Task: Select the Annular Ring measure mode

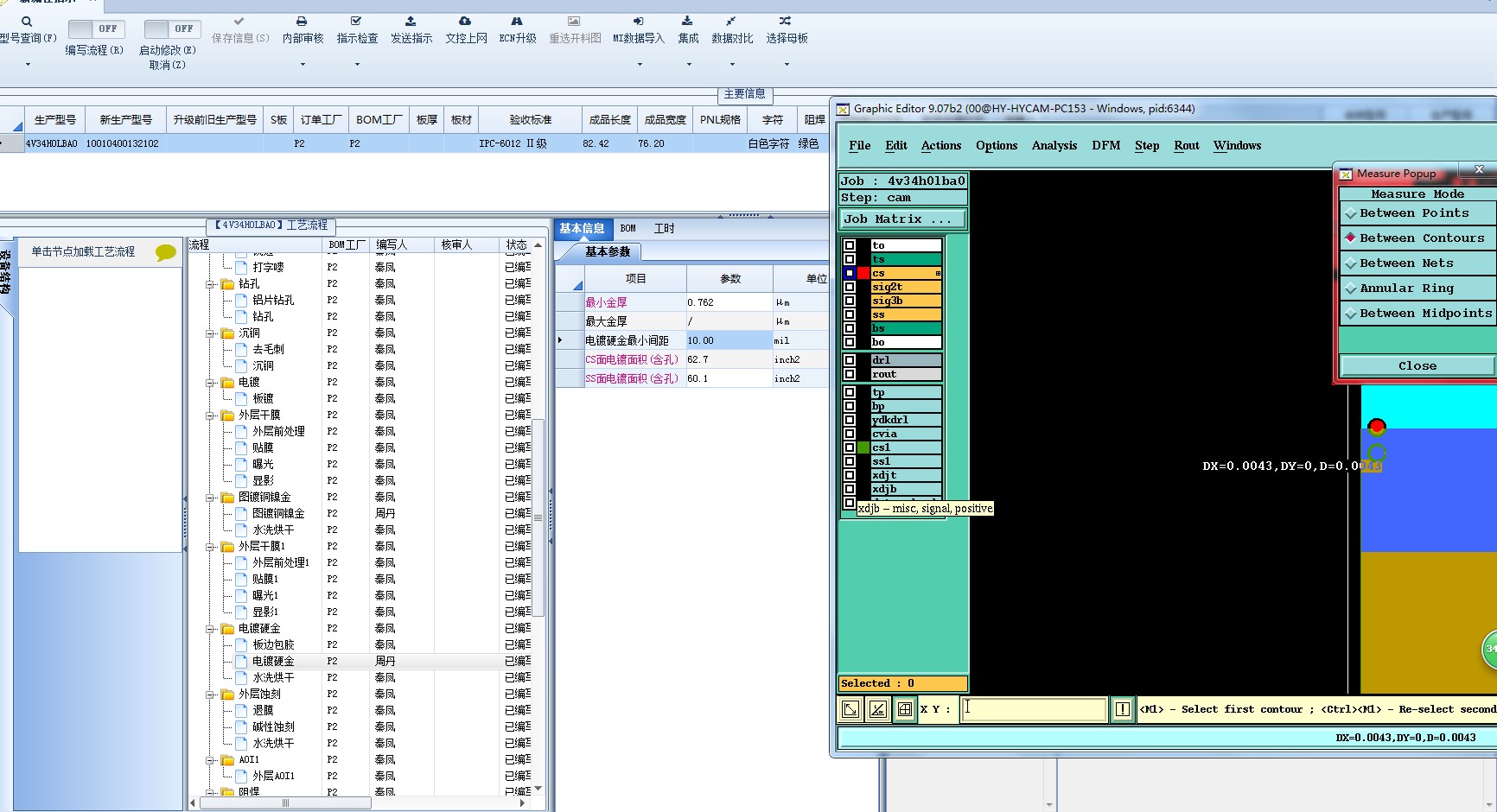Action: pos(1417,289)
